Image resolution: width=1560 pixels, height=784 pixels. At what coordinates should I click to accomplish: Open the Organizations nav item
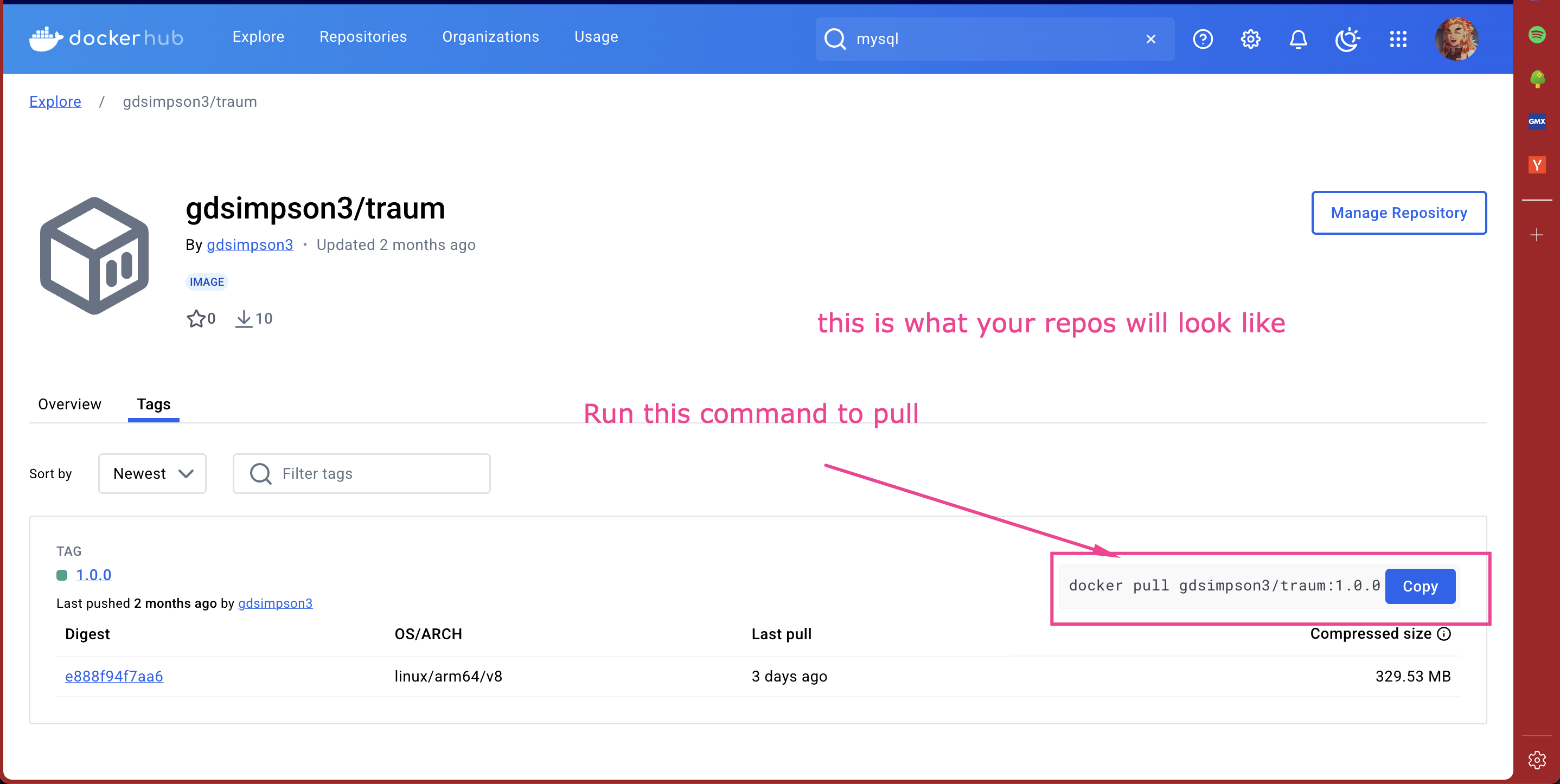(x=490, y=37)
